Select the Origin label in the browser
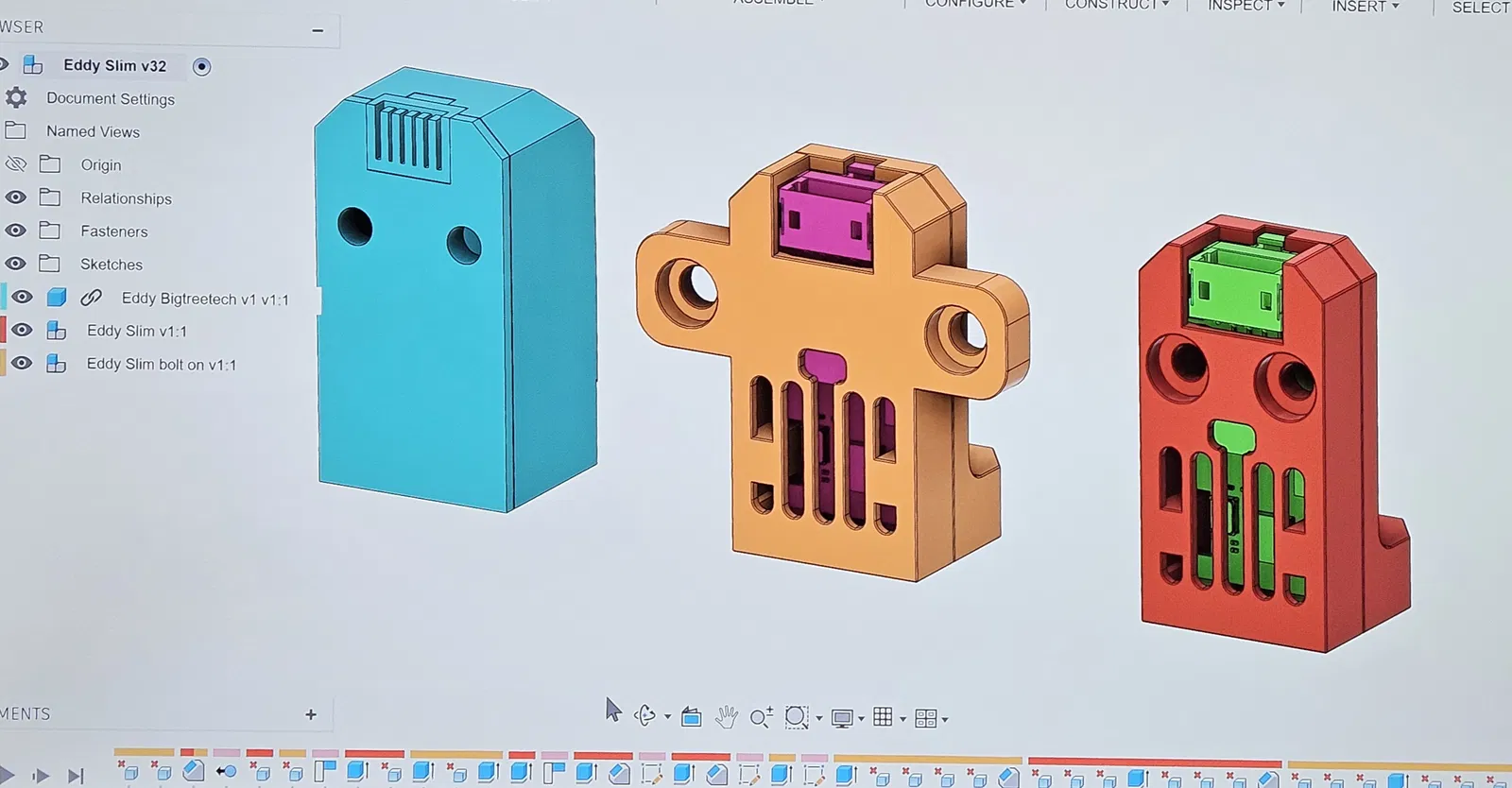The height and width of the screenshot is (788, 1512). [x=101, y=164]
